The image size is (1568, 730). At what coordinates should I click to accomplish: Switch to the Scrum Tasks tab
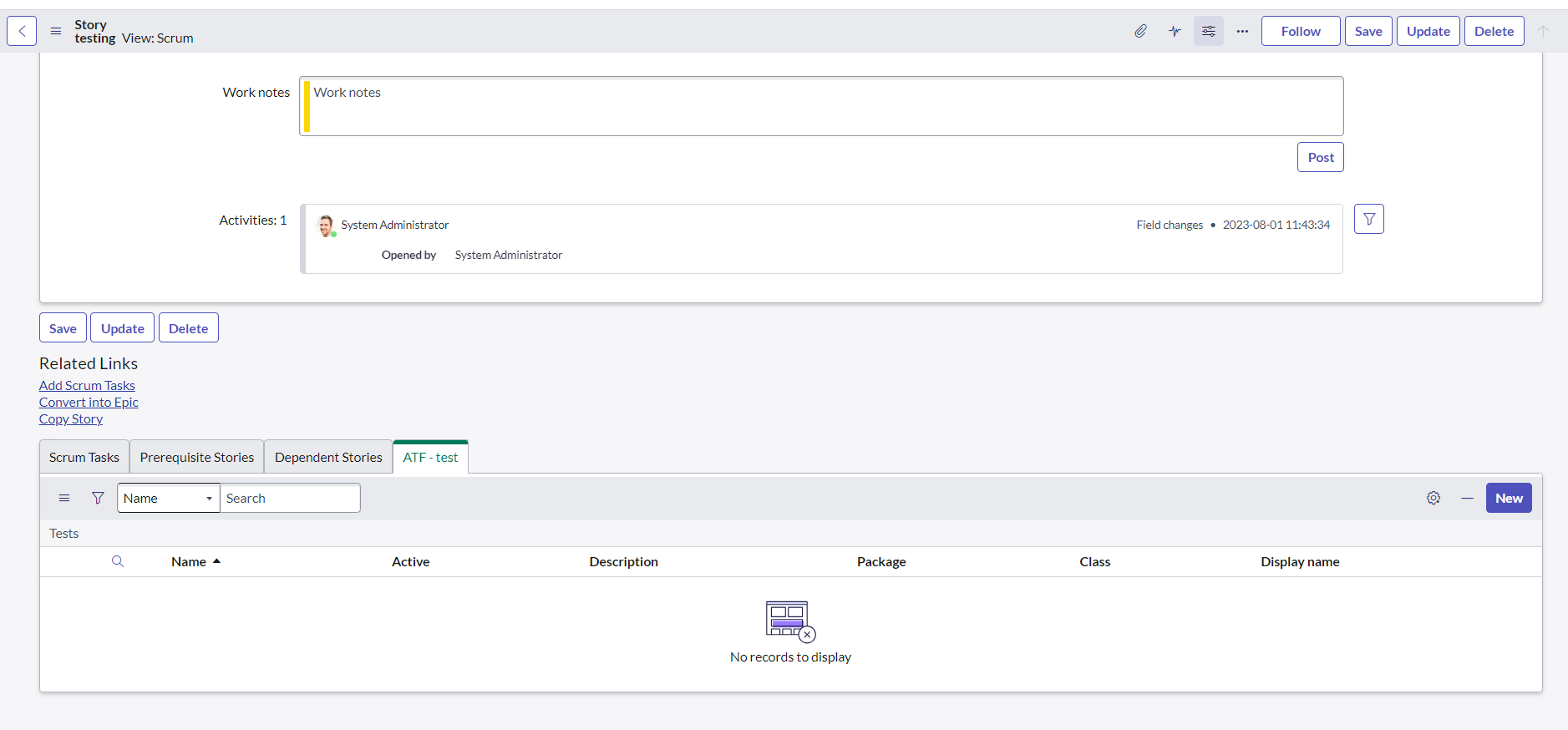point(84,457)
